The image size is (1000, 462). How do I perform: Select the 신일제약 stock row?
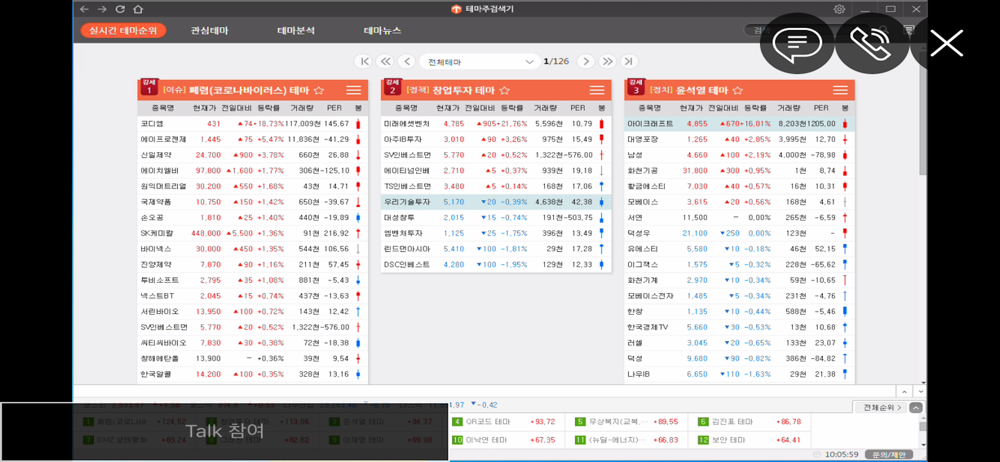[x=253, y=154]
